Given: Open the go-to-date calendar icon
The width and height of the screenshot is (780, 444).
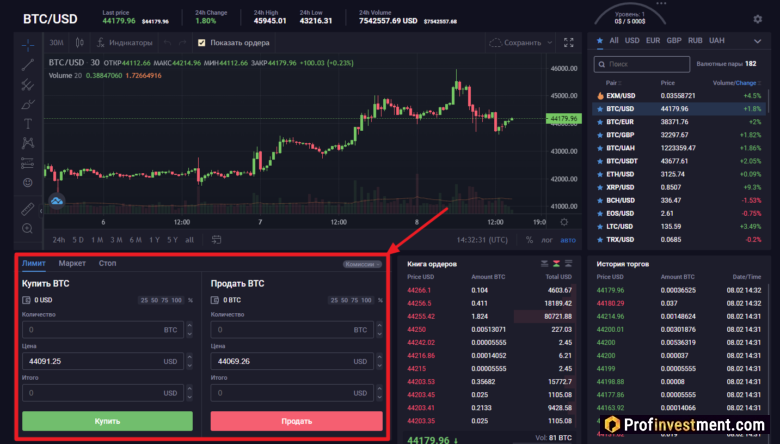Looking at the screenshot, I should click(x=216, y=240).
